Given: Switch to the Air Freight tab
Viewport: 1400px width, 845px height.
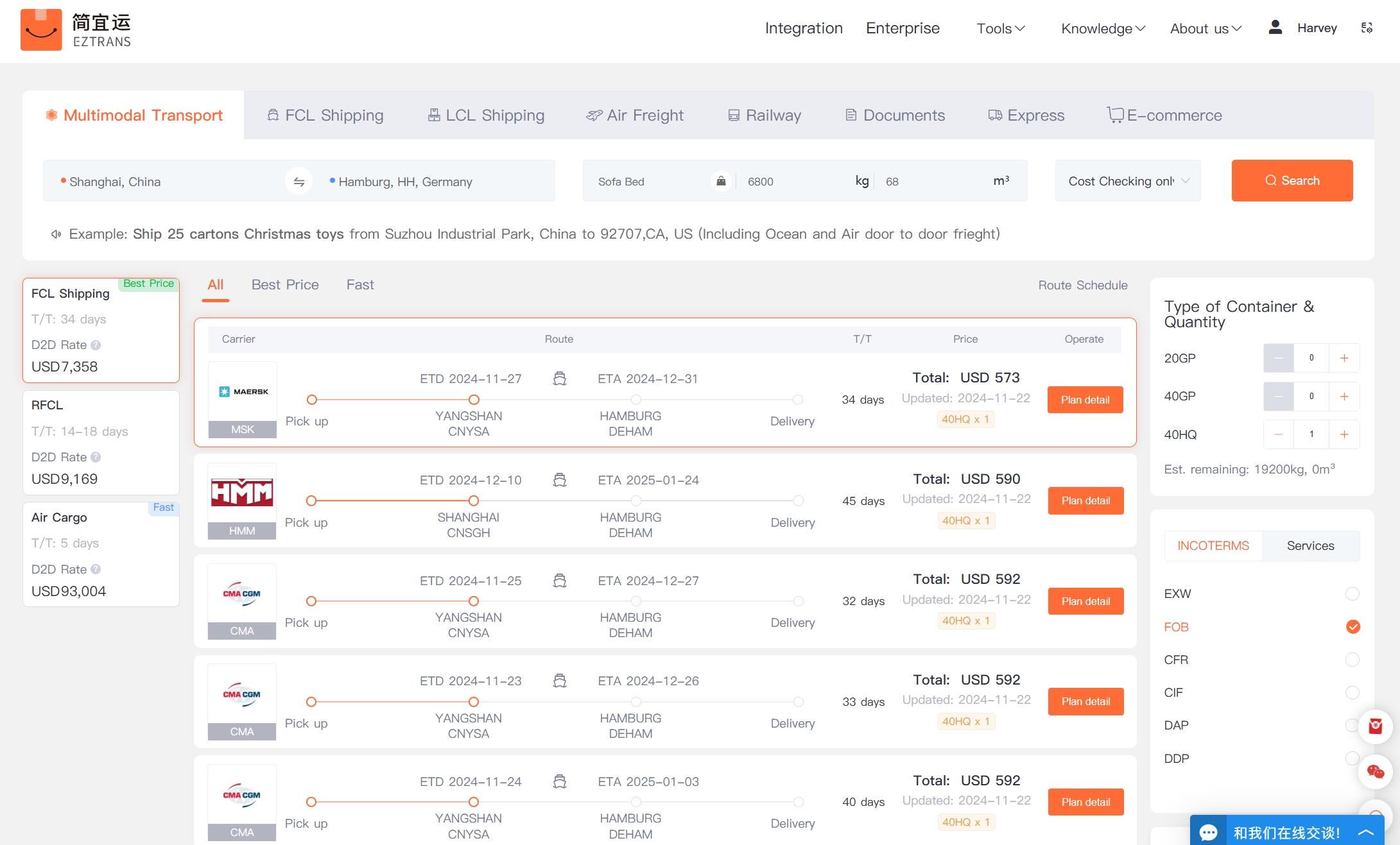Looking at the screenshot, I should (x=634, y=115).
